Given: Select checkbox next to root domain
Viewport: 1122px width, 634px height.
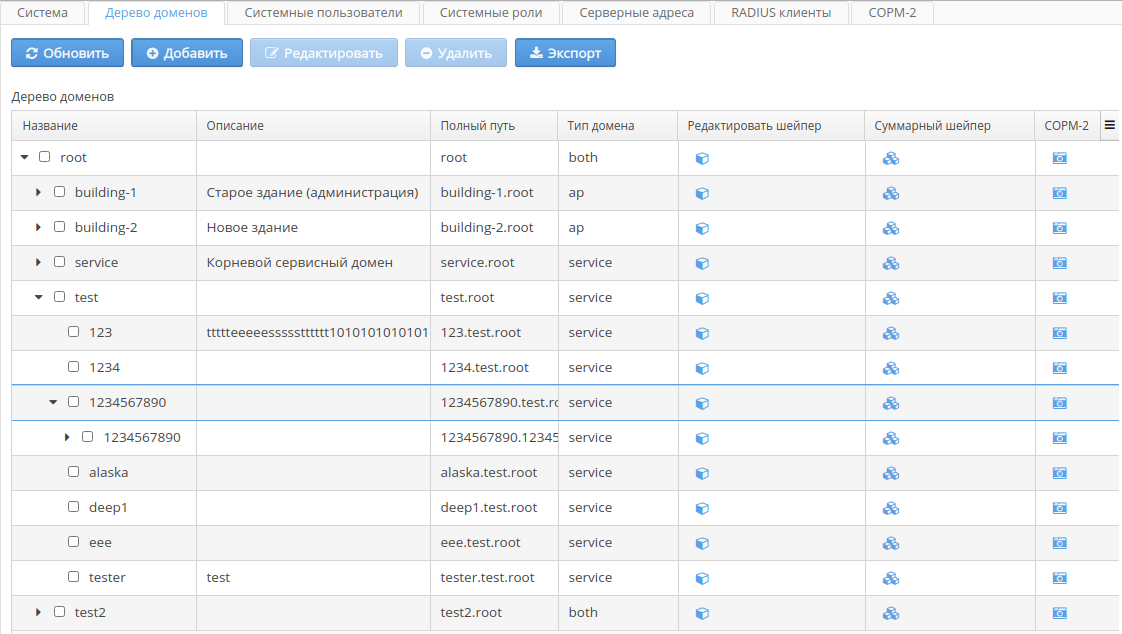Looking at the screenshot, I should (x=44, y=157).
